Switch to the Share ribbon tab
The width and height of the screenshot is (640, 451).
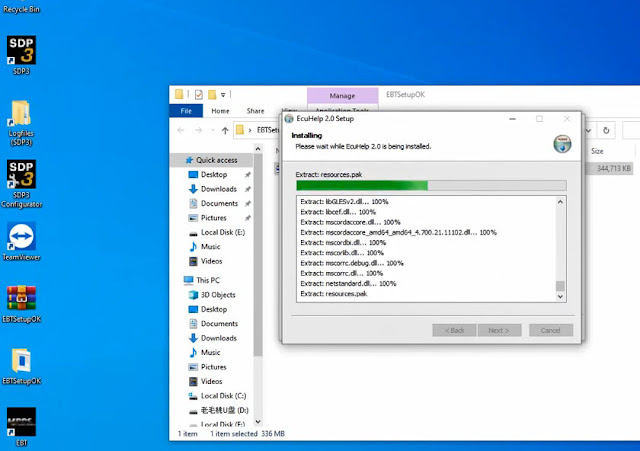tap(256, 111)
